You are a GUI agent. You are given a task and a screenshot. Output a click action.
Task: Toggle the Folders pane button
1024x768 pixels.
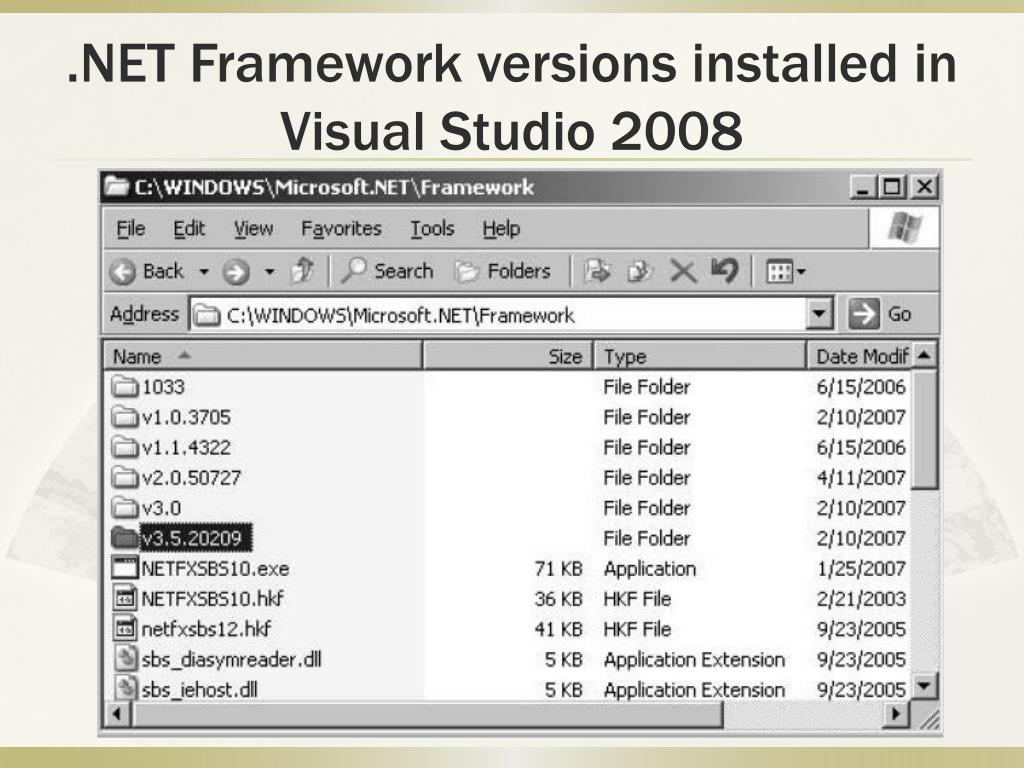(x=503, y=271)
